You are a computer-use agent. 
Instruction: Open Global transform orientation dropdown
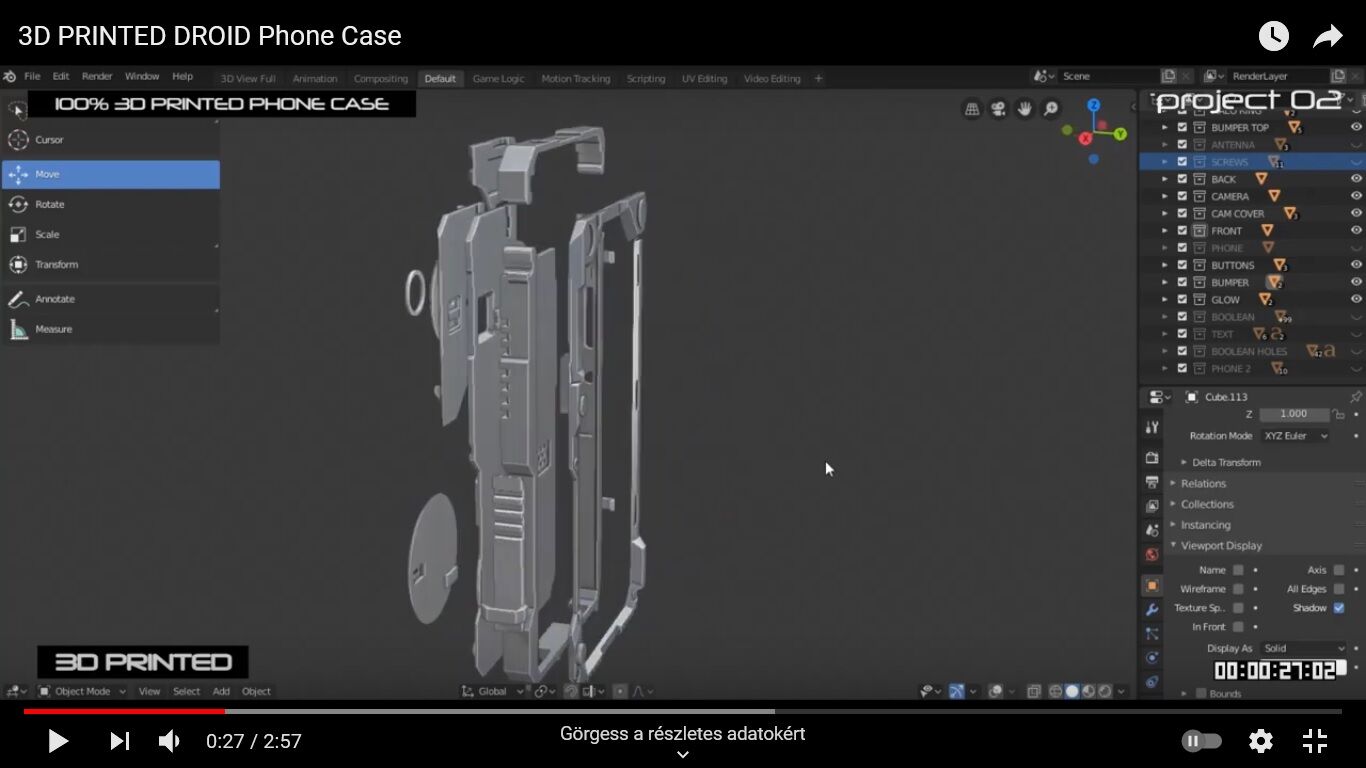[x=493, y=691]
